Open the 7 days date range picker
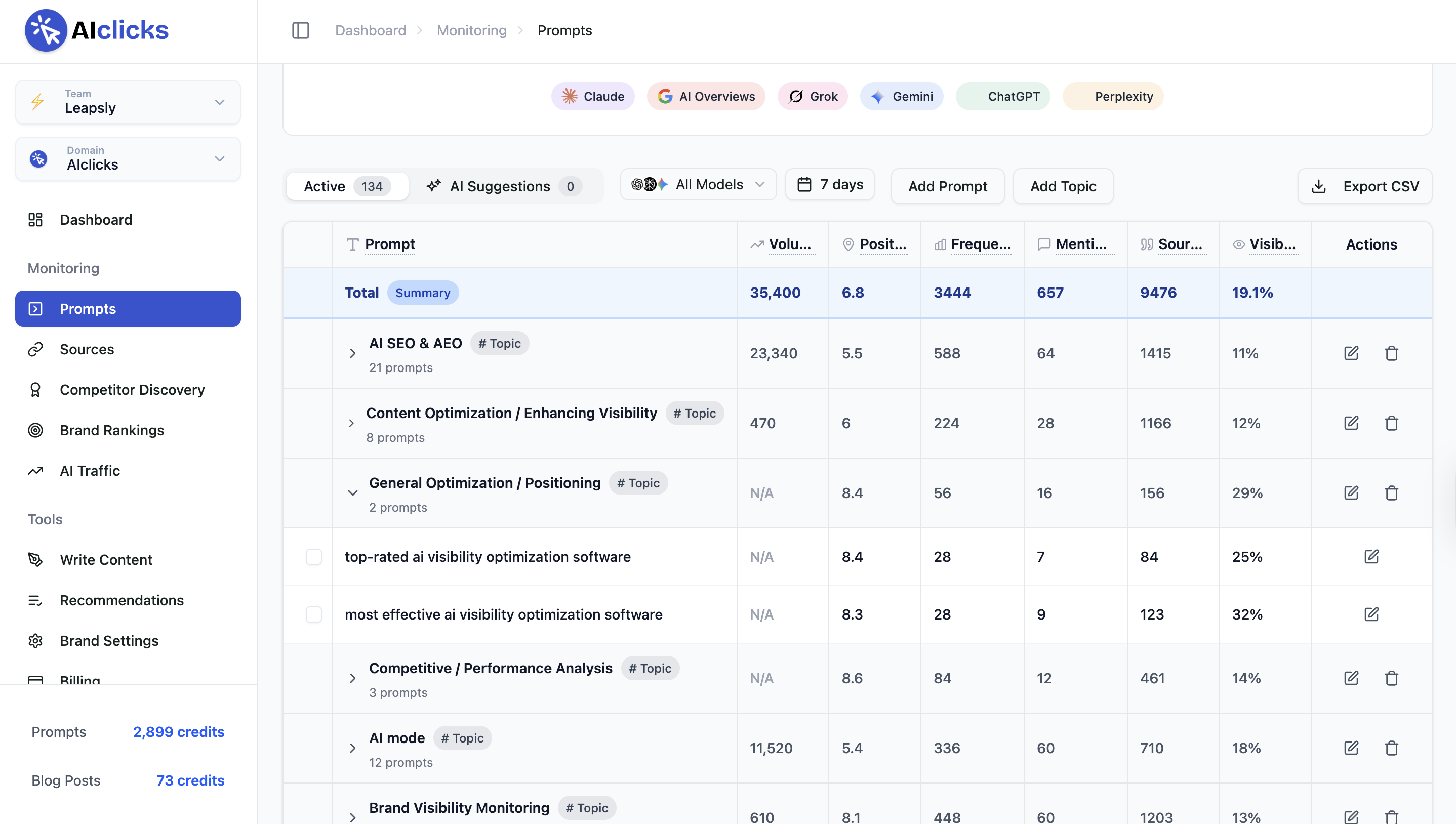1456x824 pixels. 830,185
